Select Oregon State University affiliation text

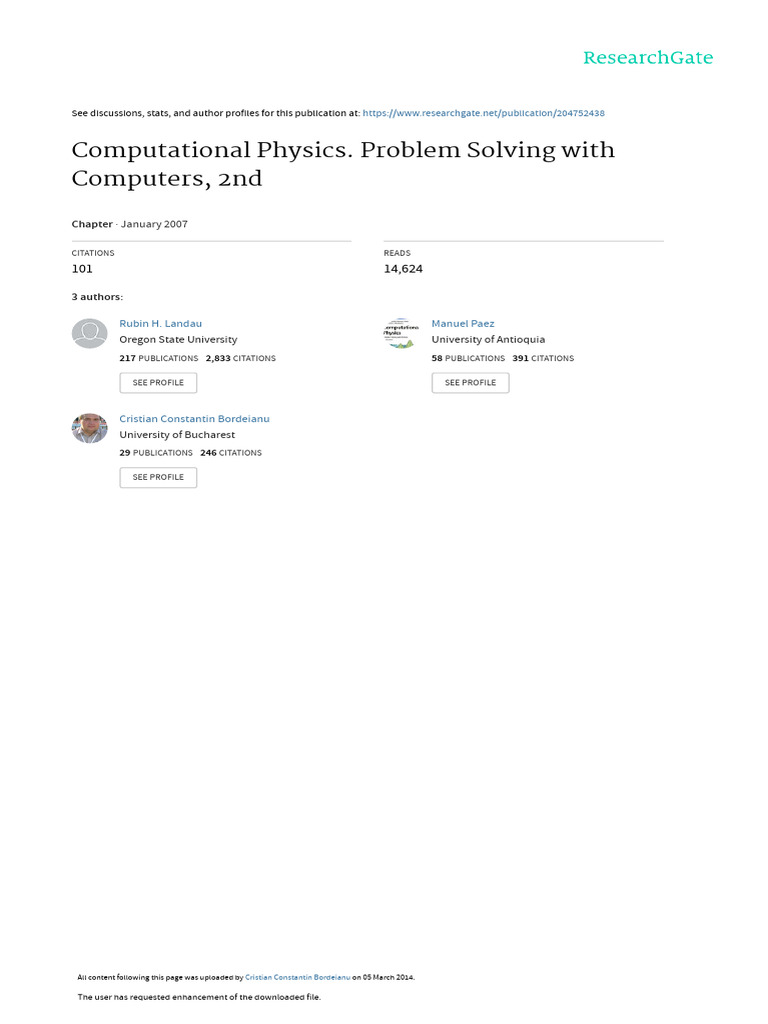point(178,340)
